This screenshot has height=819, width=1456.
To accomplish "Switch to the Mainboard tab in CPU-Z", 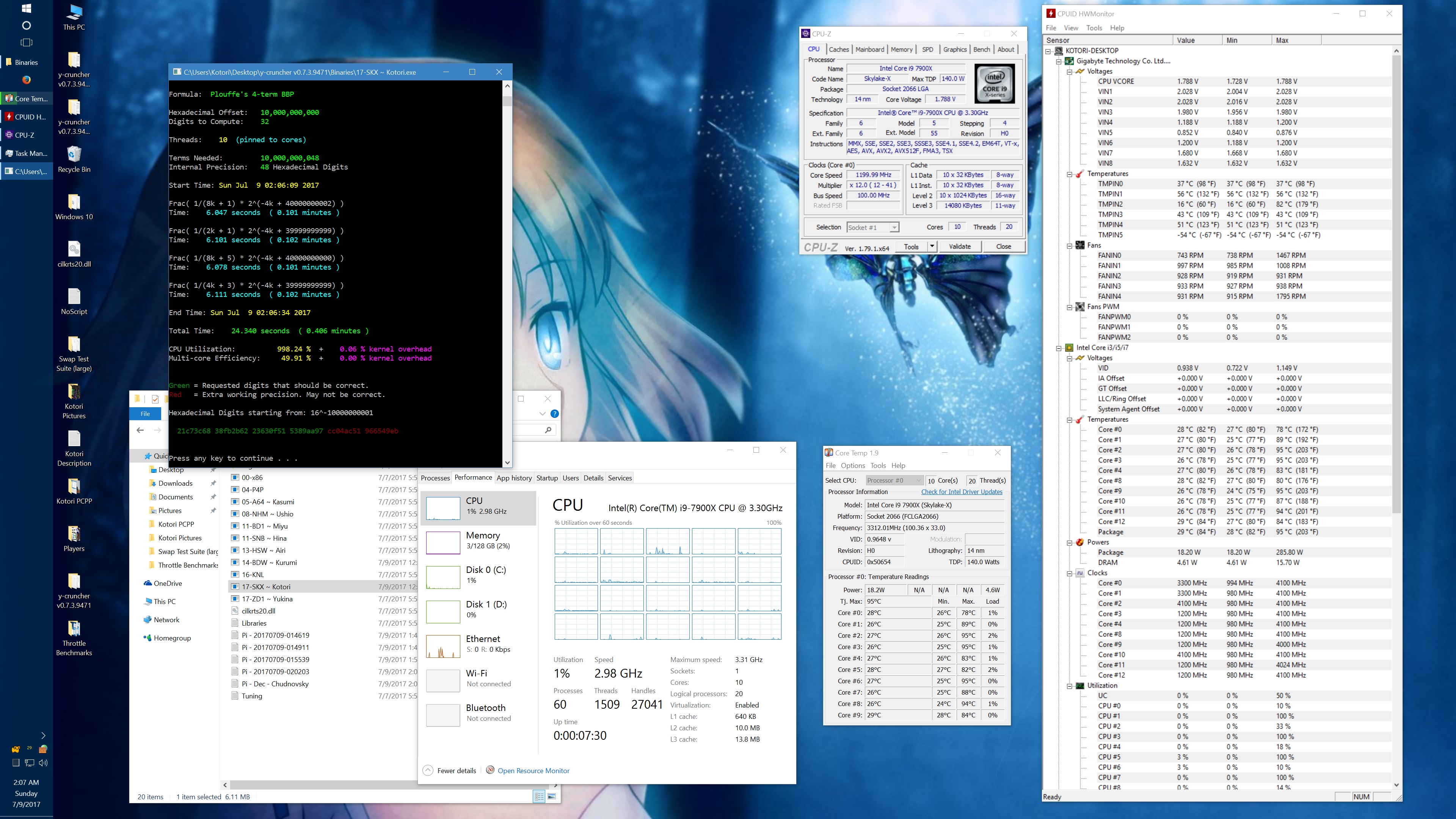I will [869, 50].
